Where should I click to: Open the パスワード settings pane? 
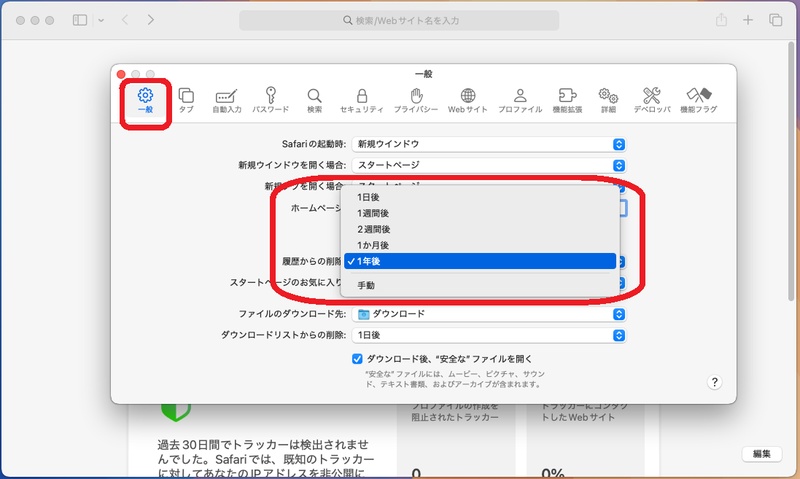(270, 100)
